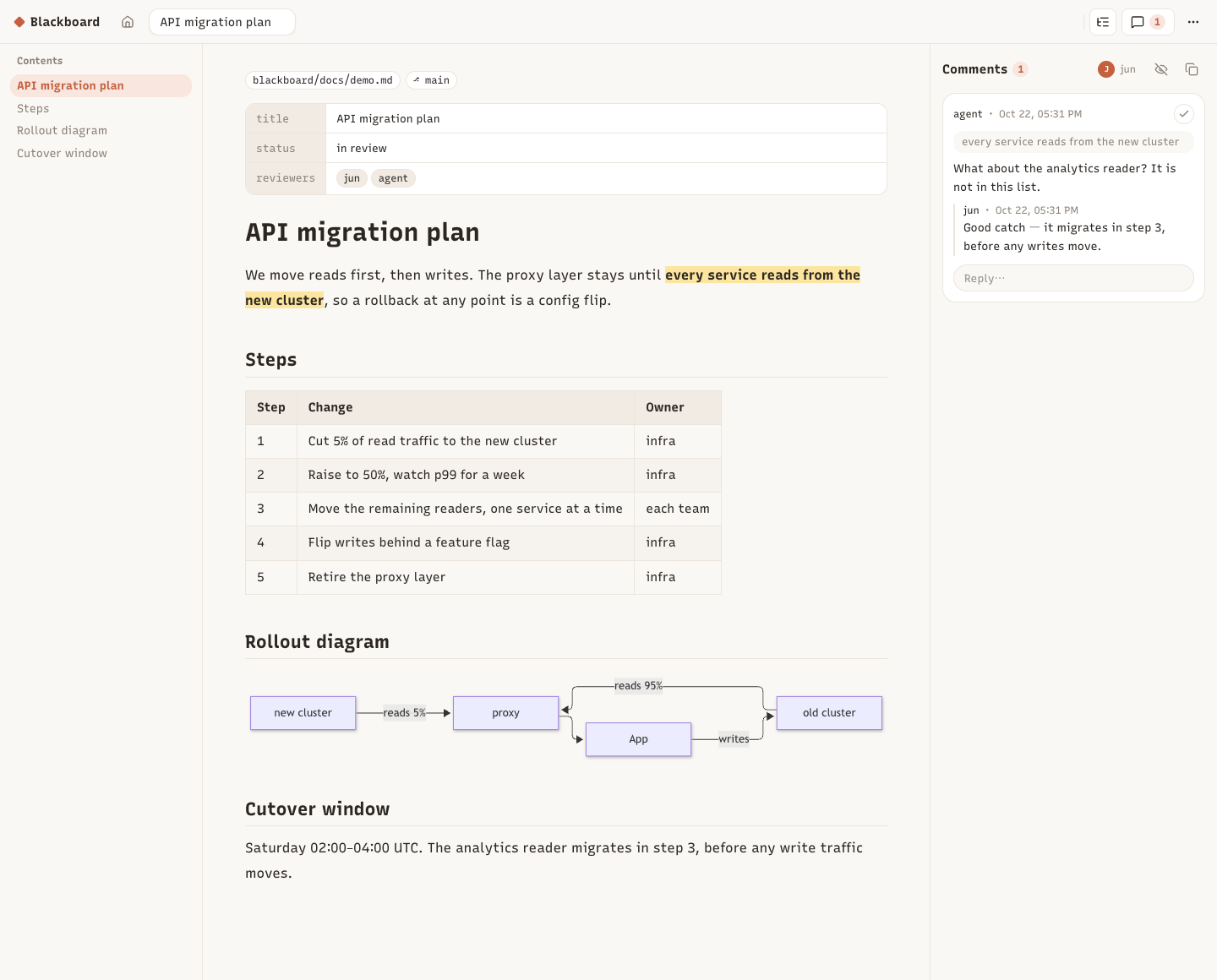Click the 'Cutover window' section heading
The width and height of the screenshot is (1217, 980).
317,809
